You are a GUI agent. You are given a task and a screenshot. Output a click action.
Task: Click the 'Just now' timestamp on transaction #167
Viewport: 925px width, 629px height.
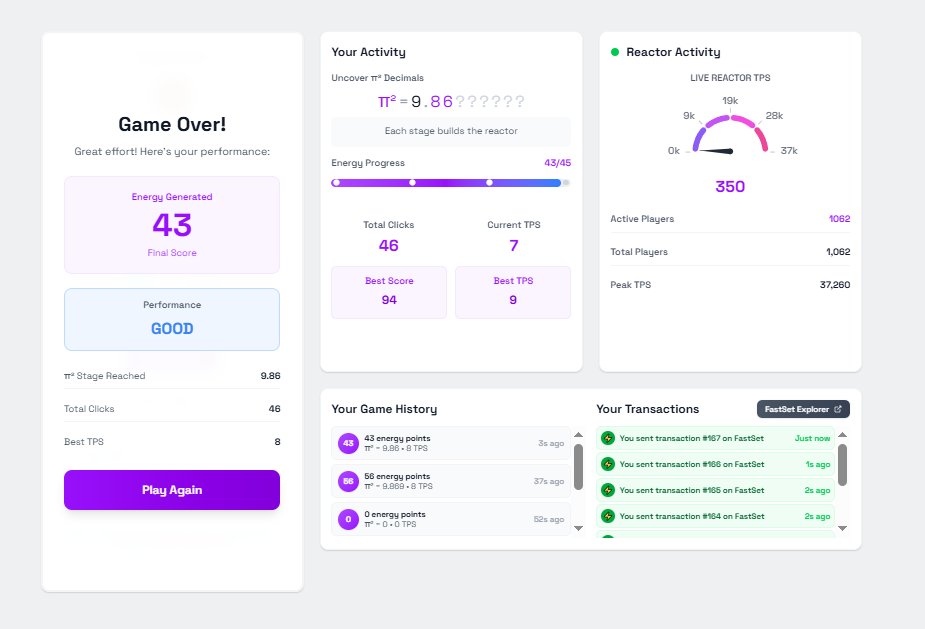point(812,438)
